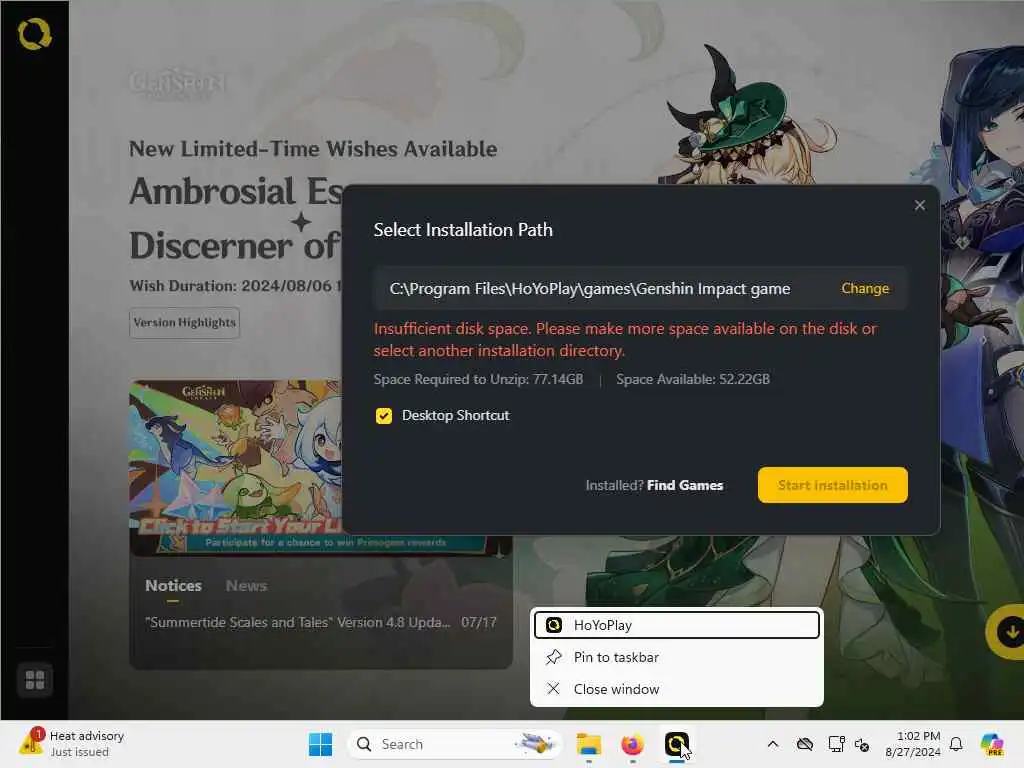The image size is (1024, 768).
Task: Open the Heat advisory weather widget
Action: (x=72, y=744)
